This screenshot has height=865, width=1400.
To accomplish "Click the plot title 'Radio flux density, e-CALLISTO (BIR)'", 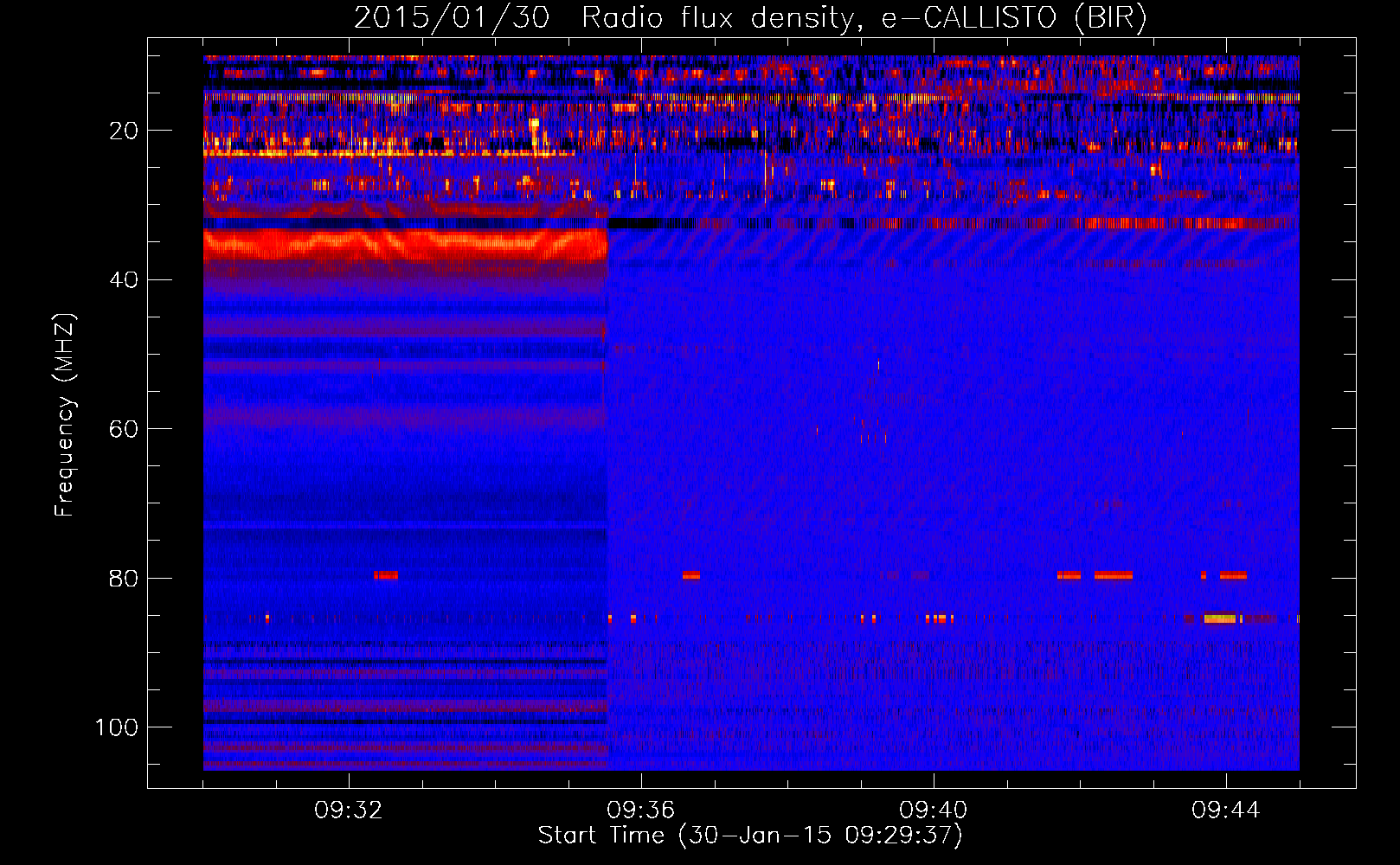I will (864, 17).
